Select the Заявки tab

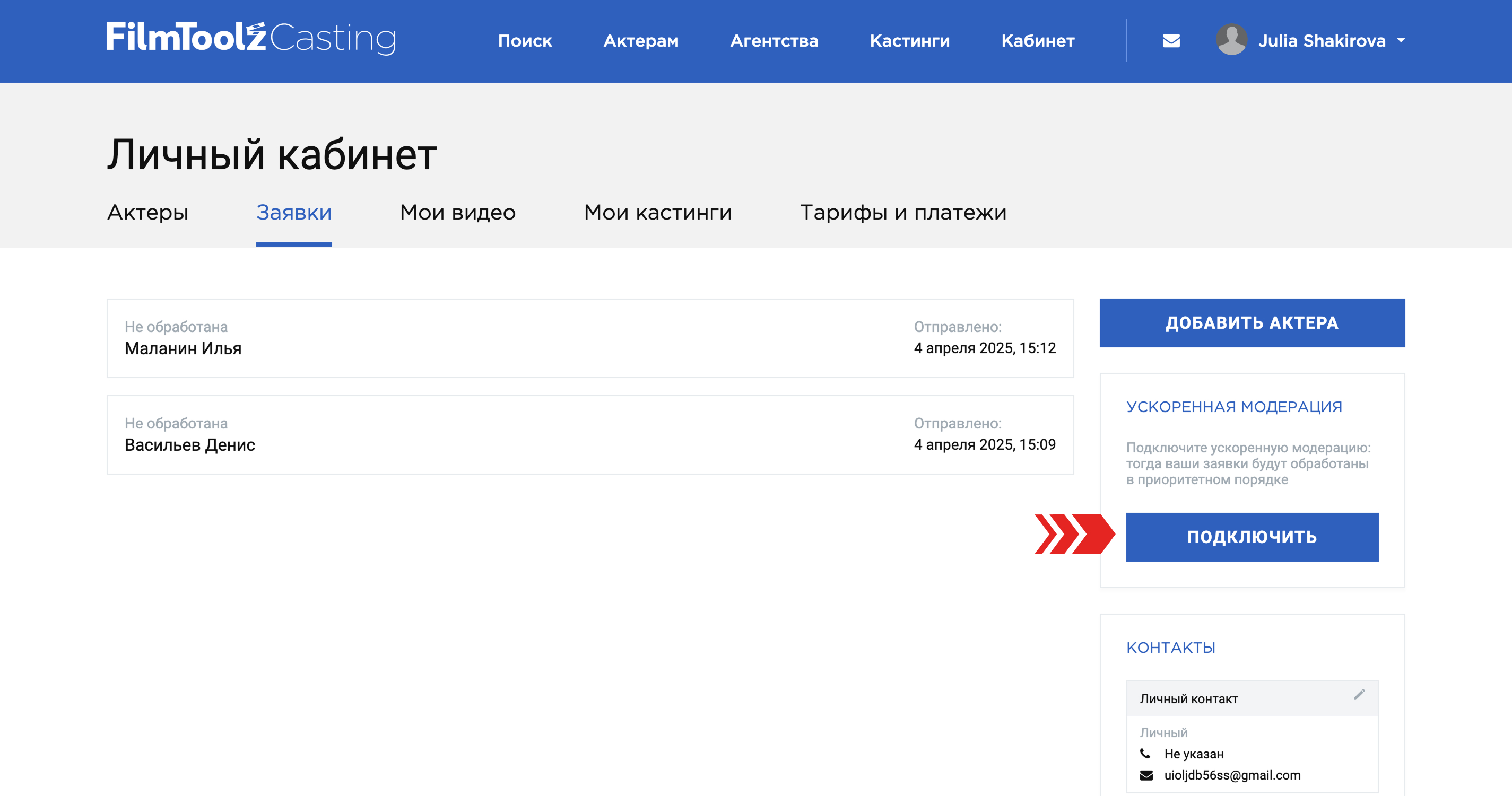tap(294, 212)
